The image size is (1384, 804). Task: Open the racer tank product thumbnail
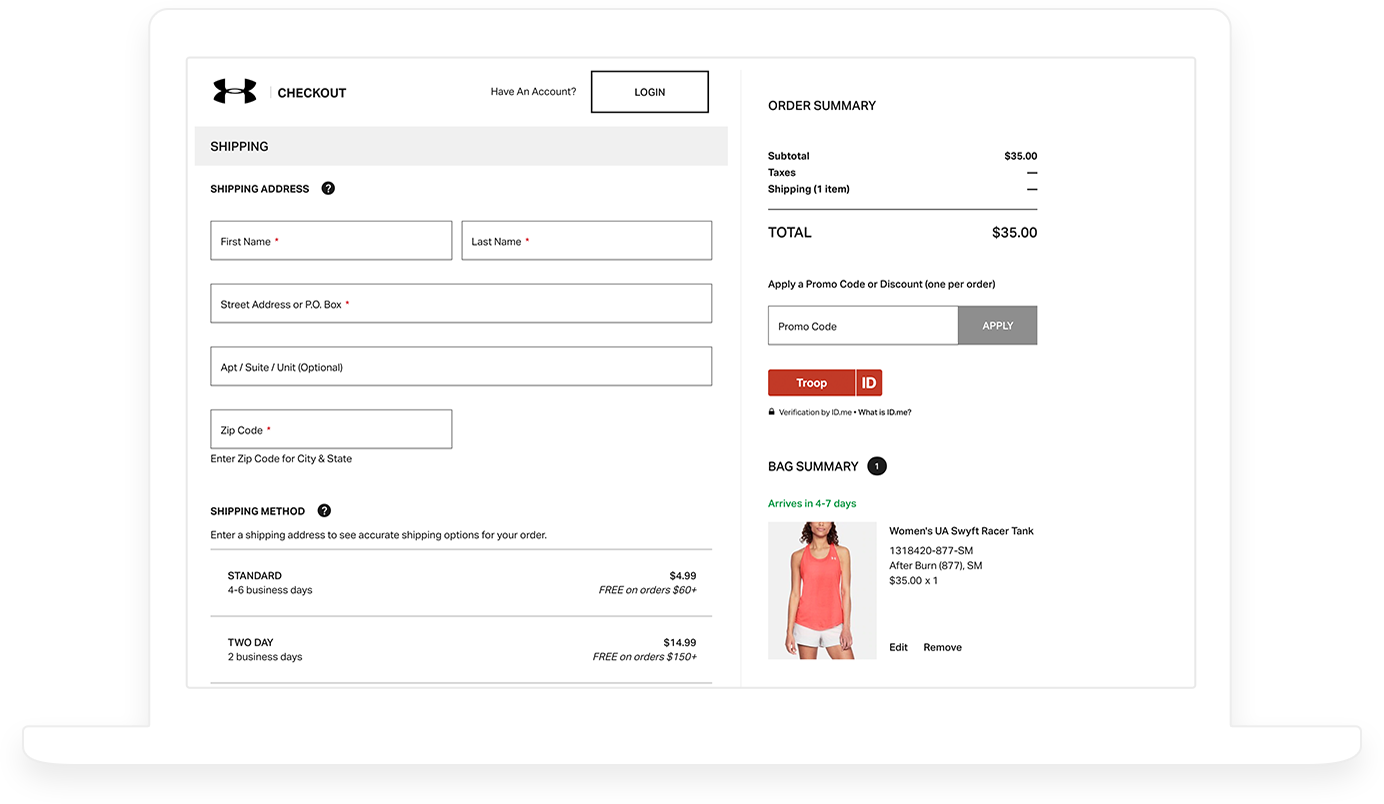[x=822, y=590]
